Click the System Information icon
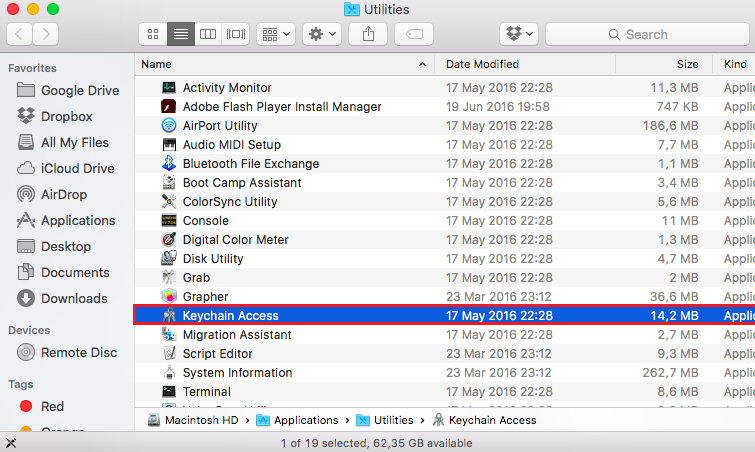 (169, 373)
